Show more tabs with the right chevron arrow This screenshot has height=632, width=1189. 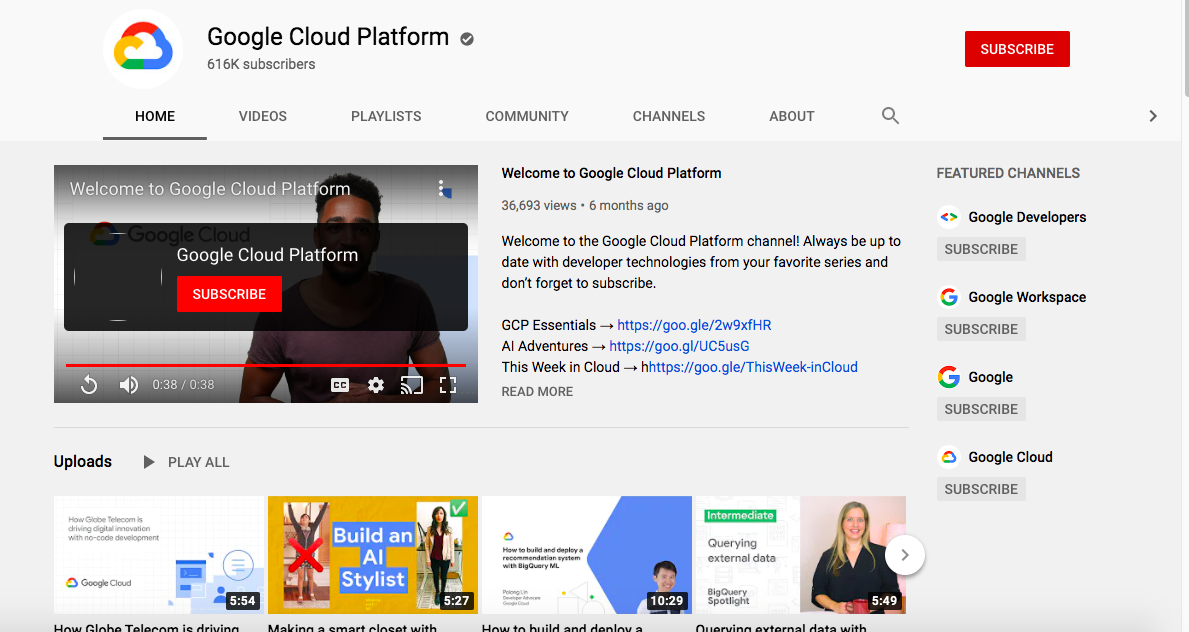pyautogui.click(x=1153, y=116)
